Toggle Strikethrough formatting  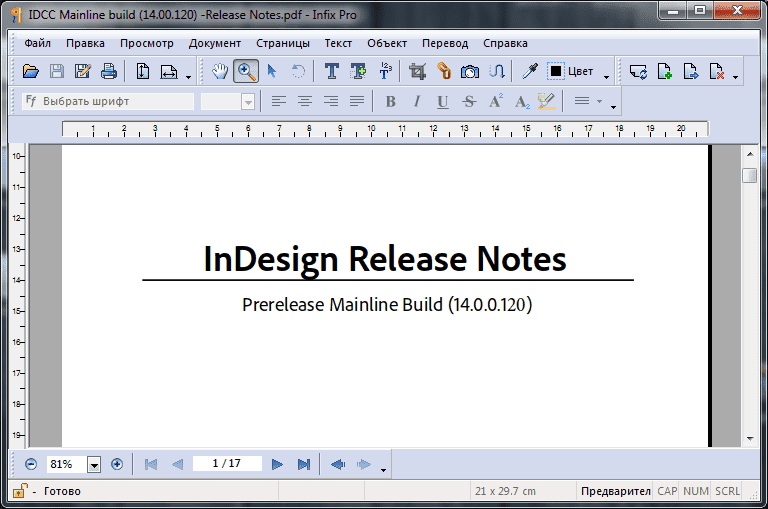[x=469, y=101]
